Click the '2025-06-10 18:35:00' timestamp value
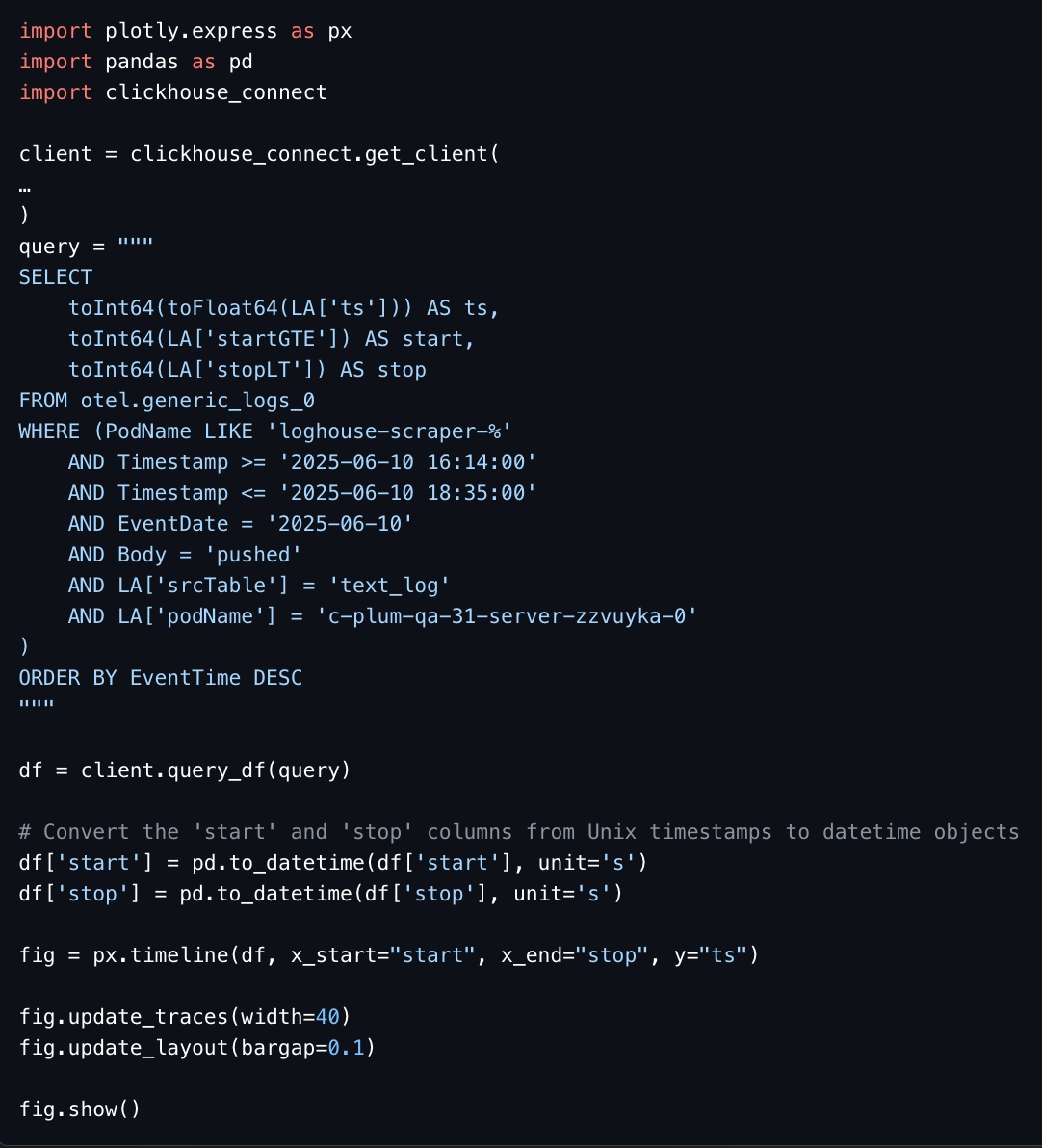This screenshot has height=1148, width=1042. 407,493
